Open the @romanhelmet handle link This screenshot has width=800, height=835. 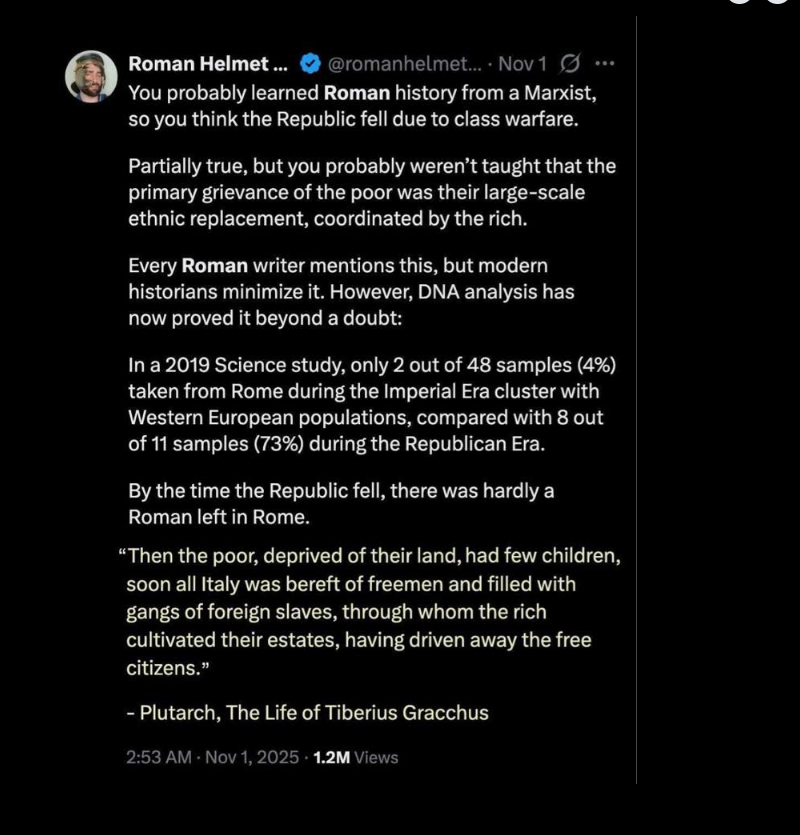click(x=404, y=64)
